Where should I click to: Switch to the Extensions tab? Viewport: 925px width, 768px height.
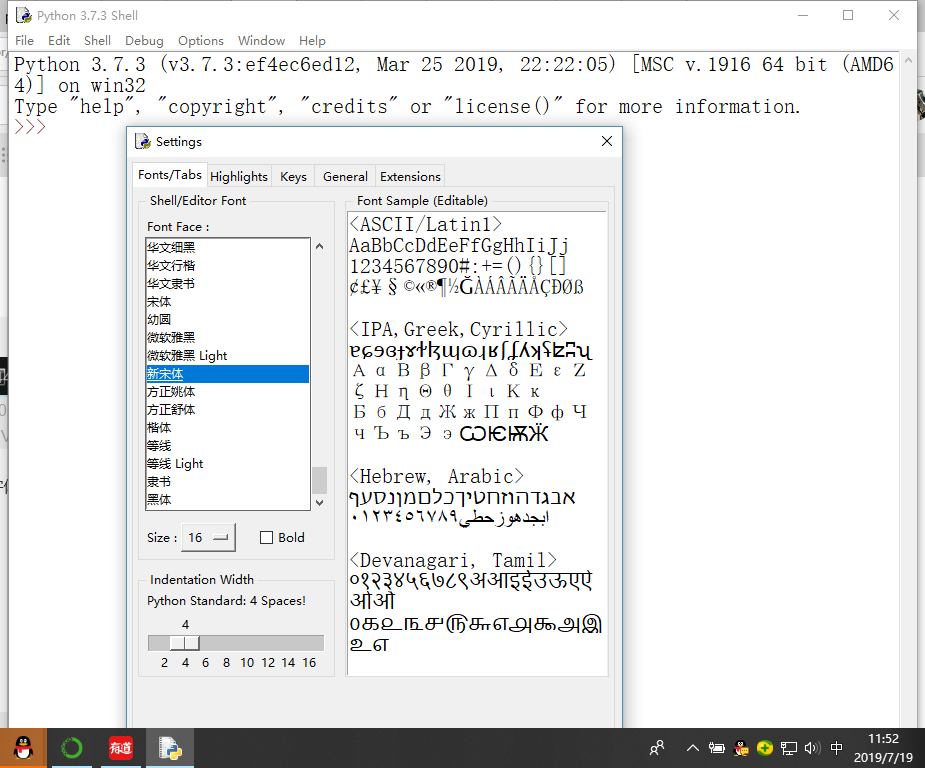(x=410, y=176)
